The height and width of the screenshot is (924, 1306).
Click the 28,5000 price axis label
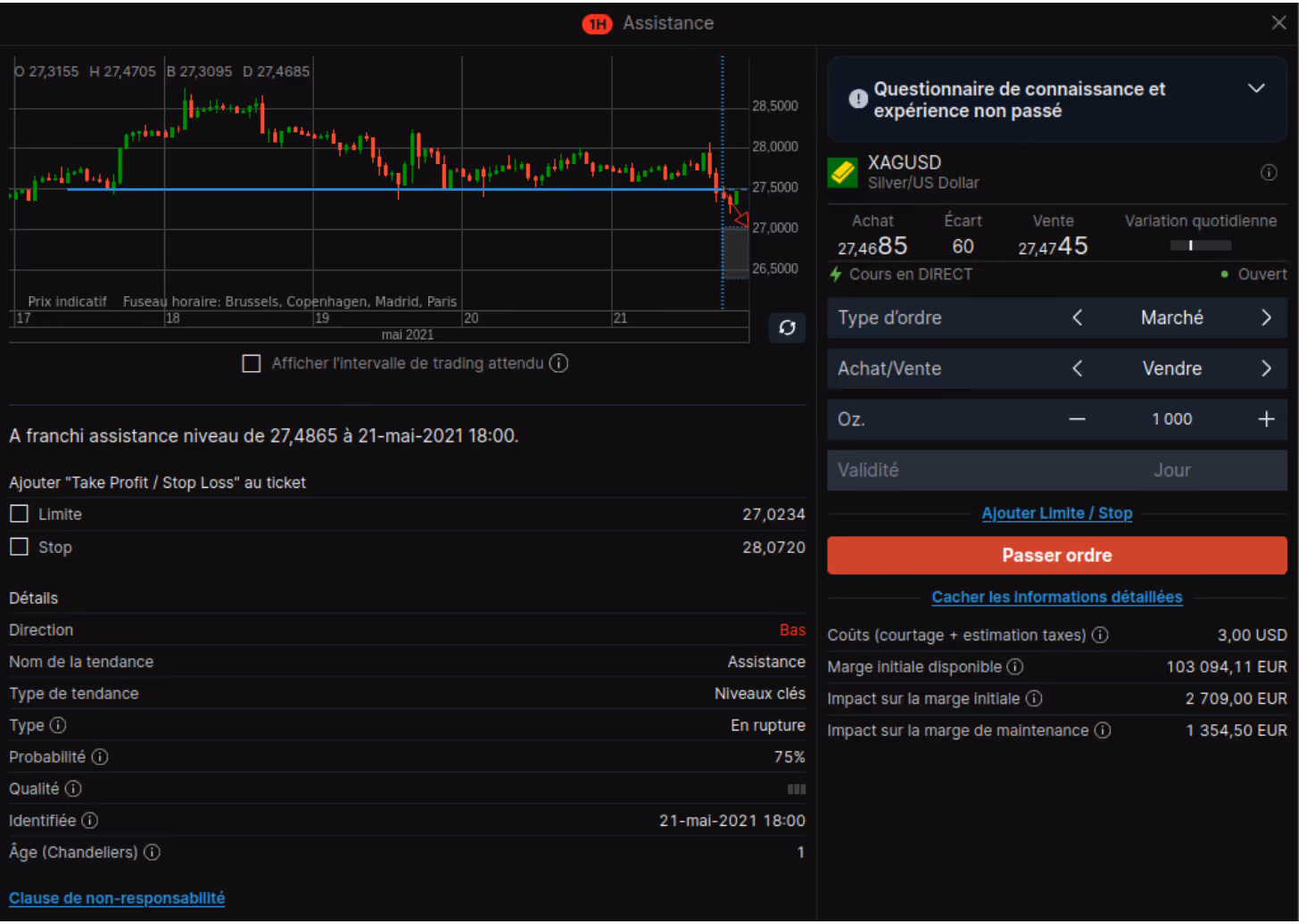tap(775, 106)
